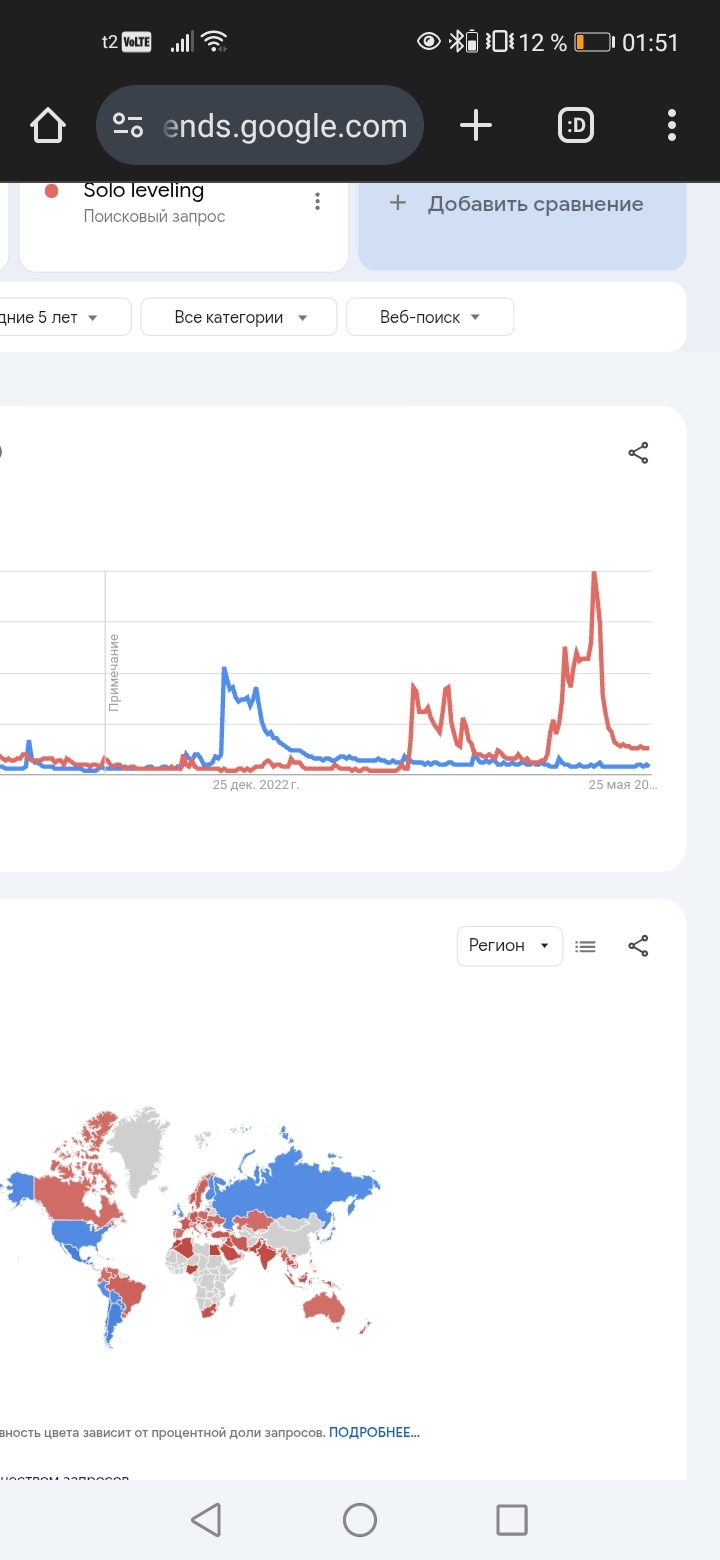Click Добавить сравнение button

(x=522, y=204)
